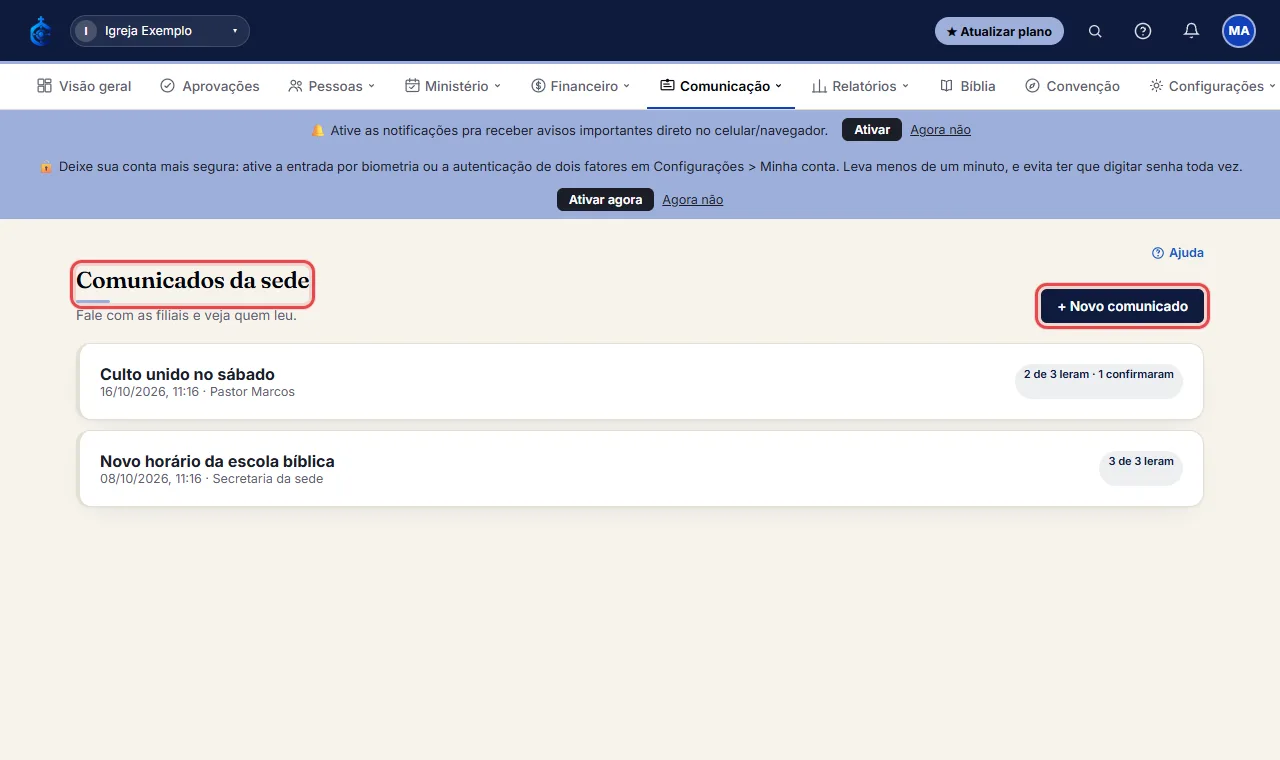Open the Convenção tab
This screenshot has width=1280, height=760.
tap(1072, 86)
